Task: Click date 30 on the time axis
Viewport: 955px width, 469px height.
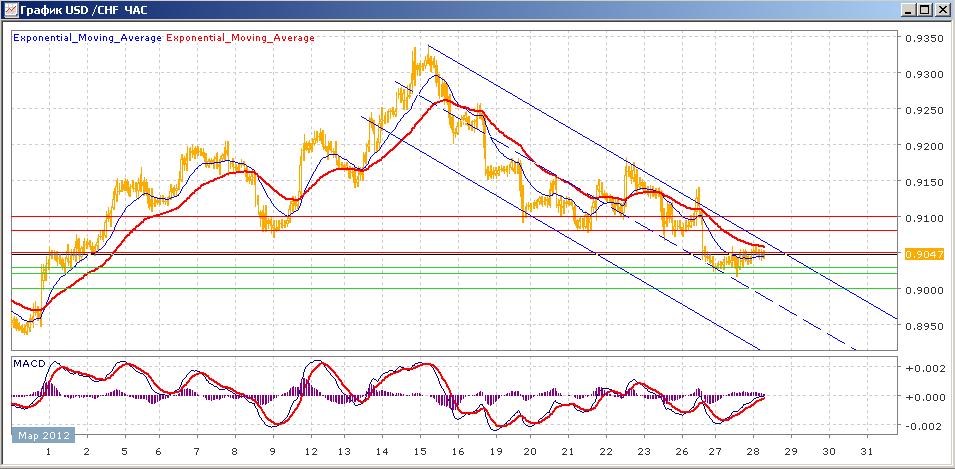Action: point(828,452)
